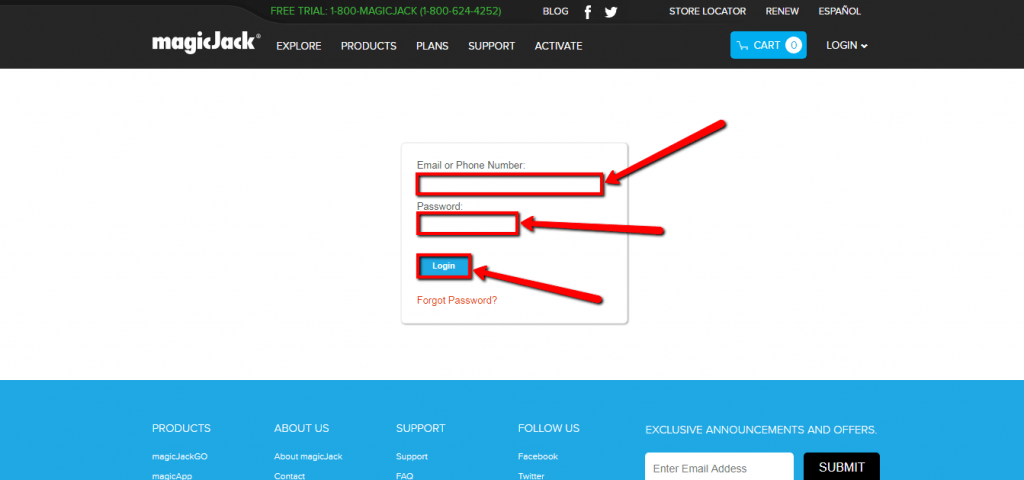Click the black SUBMIT button
Viewport: 1024px width, 480px height.
841,466
